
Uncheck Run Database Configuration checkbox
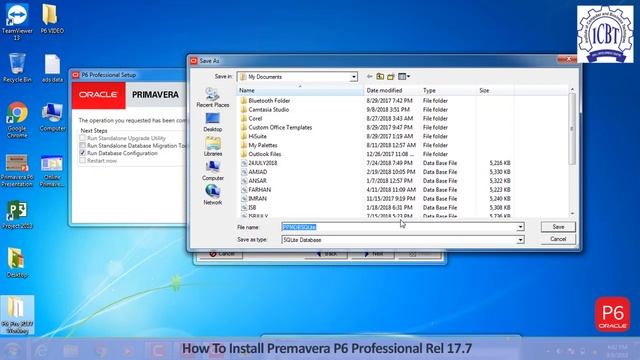tap(83, 153)
